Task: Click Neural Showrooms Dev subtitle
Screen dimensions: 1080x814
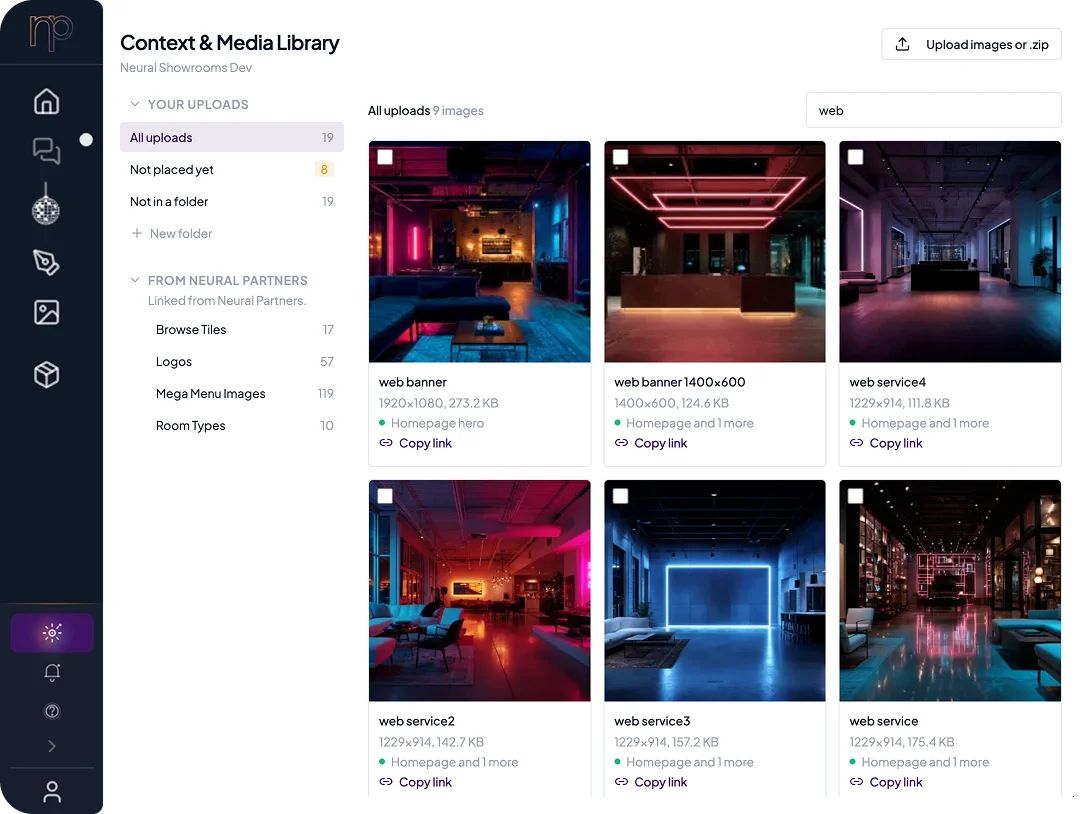Action: tap(186, 67)
